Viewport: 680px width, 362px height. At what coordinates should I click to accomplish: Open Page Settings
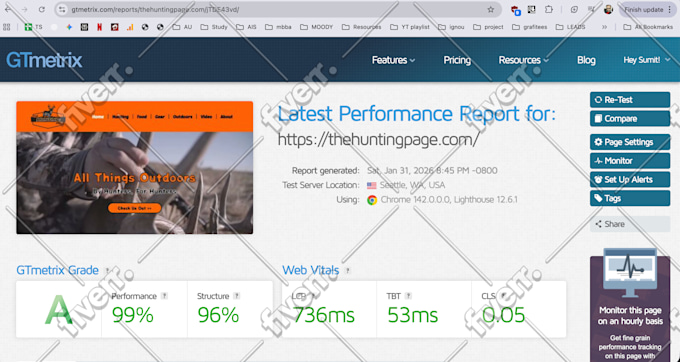[x=630, y=142]
